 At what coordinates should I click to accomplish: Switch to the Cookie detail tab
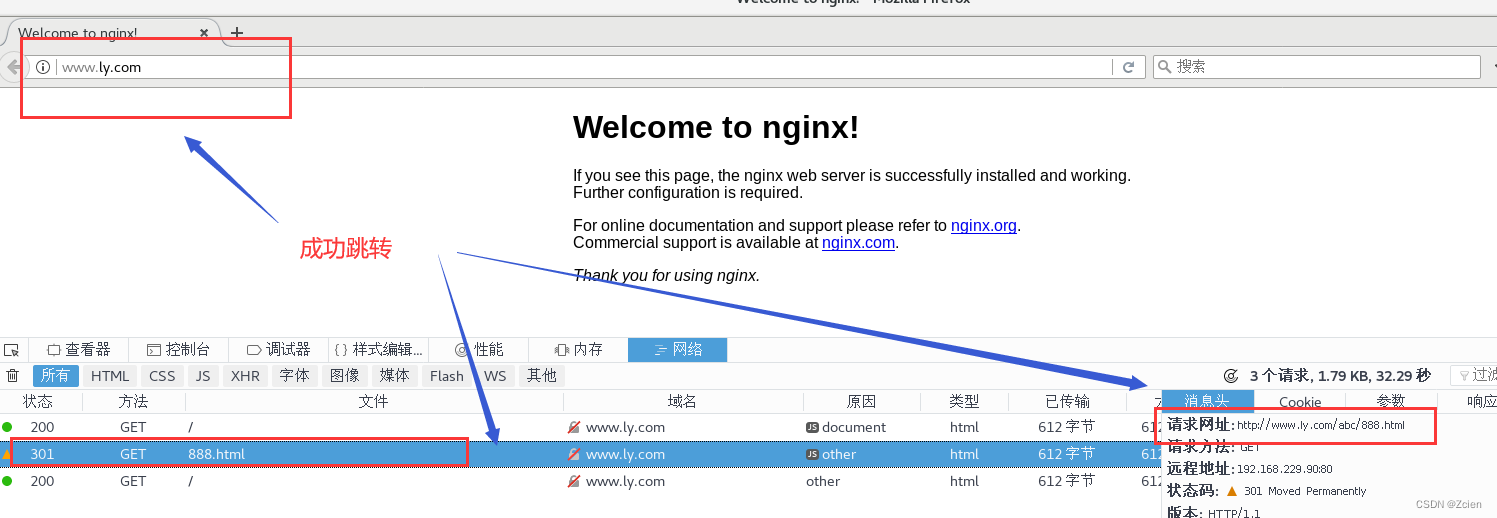1300,401
